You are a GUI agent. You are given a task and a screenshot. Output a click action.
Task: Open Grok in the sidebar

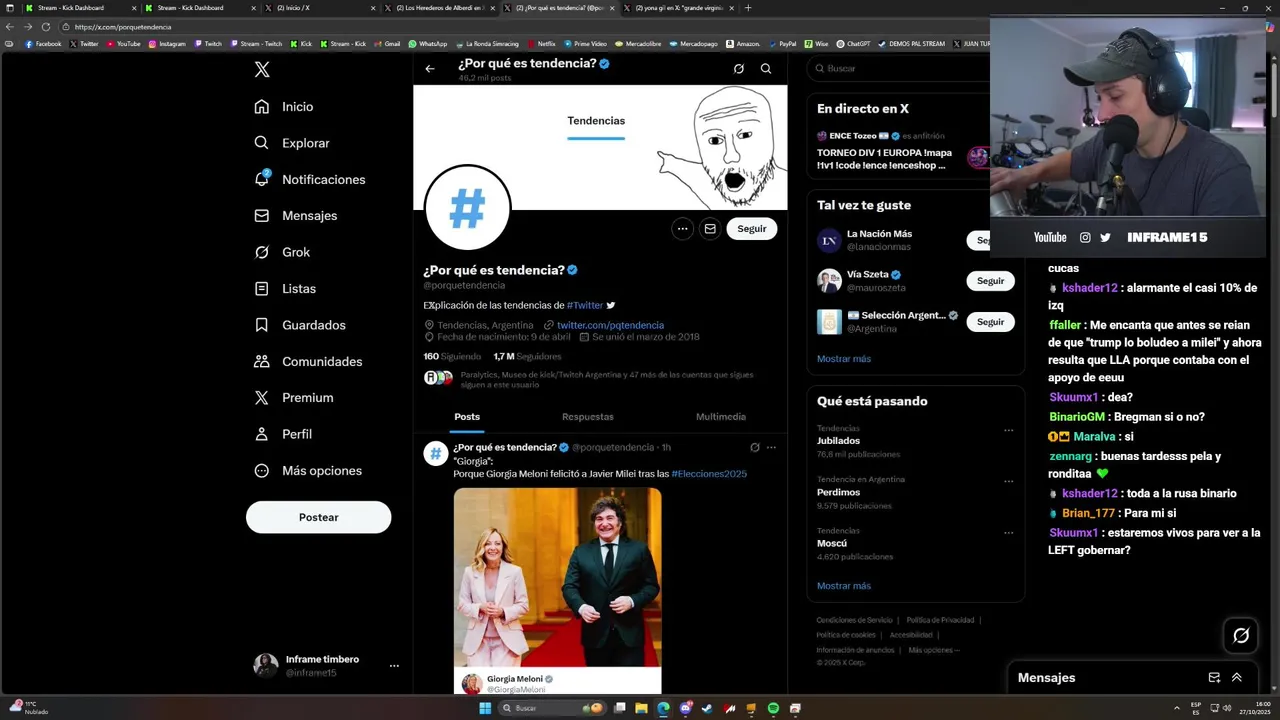pyautogui.click(x=282, y=252)
